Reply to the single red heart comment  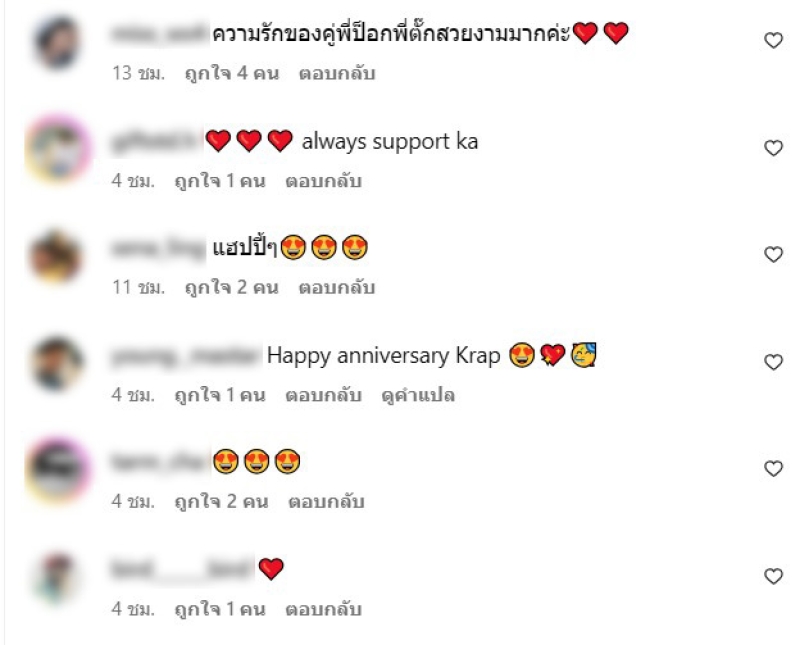pos(323,609)
